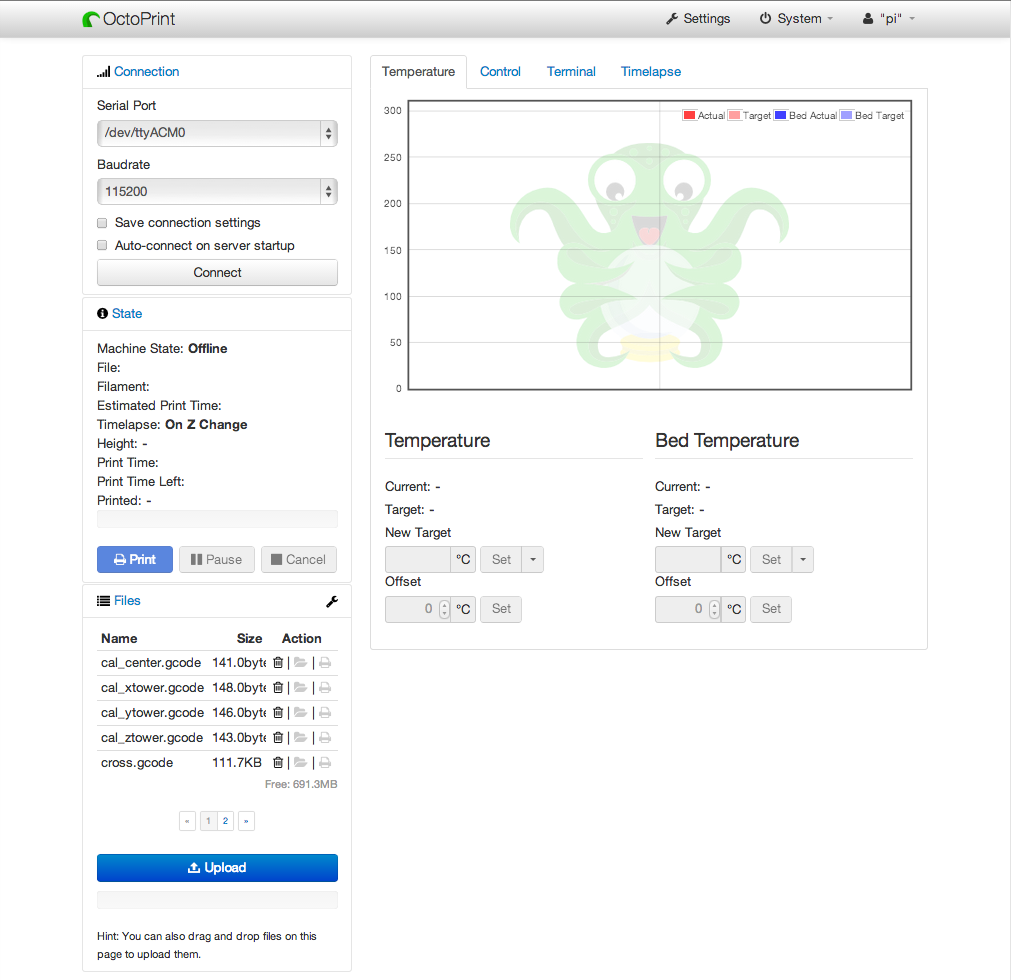The height and width of the screenshot is (980, 1011).
Task: Click the red Actual legend swatch
Action: (689, 115)
